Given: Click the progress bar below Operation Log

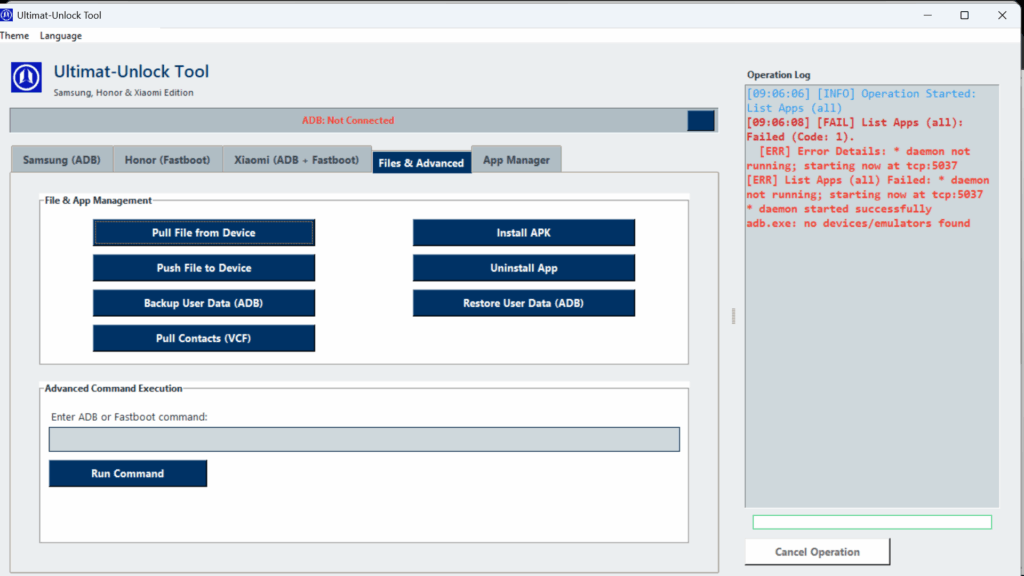Looking at the screenshot, I should (x=872, y=522).
